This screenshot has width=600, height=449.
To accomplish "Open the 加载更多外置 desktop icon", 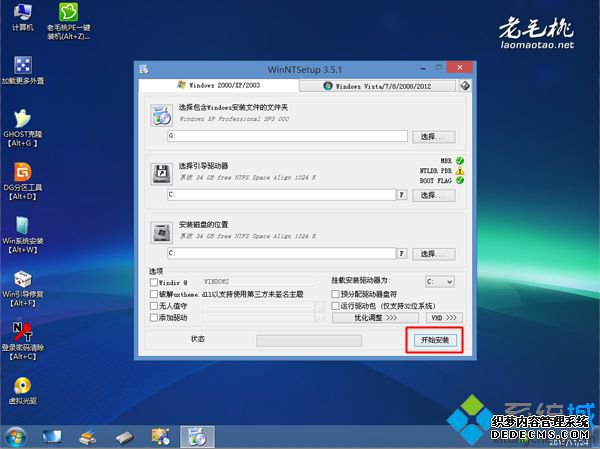I will tap(23, 70).
